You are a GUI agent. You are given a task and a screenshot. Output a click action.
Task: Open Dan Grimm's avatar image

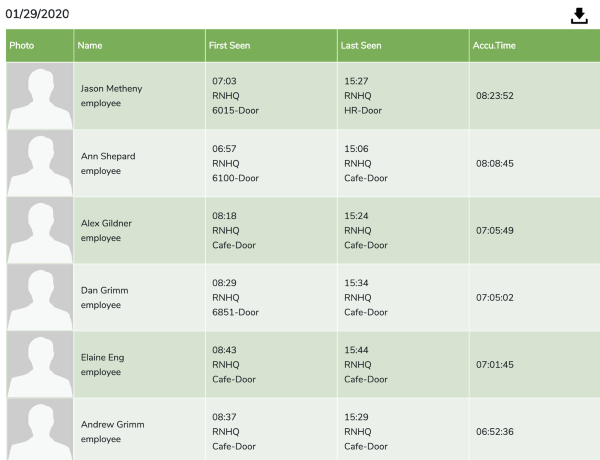point(40,297)
